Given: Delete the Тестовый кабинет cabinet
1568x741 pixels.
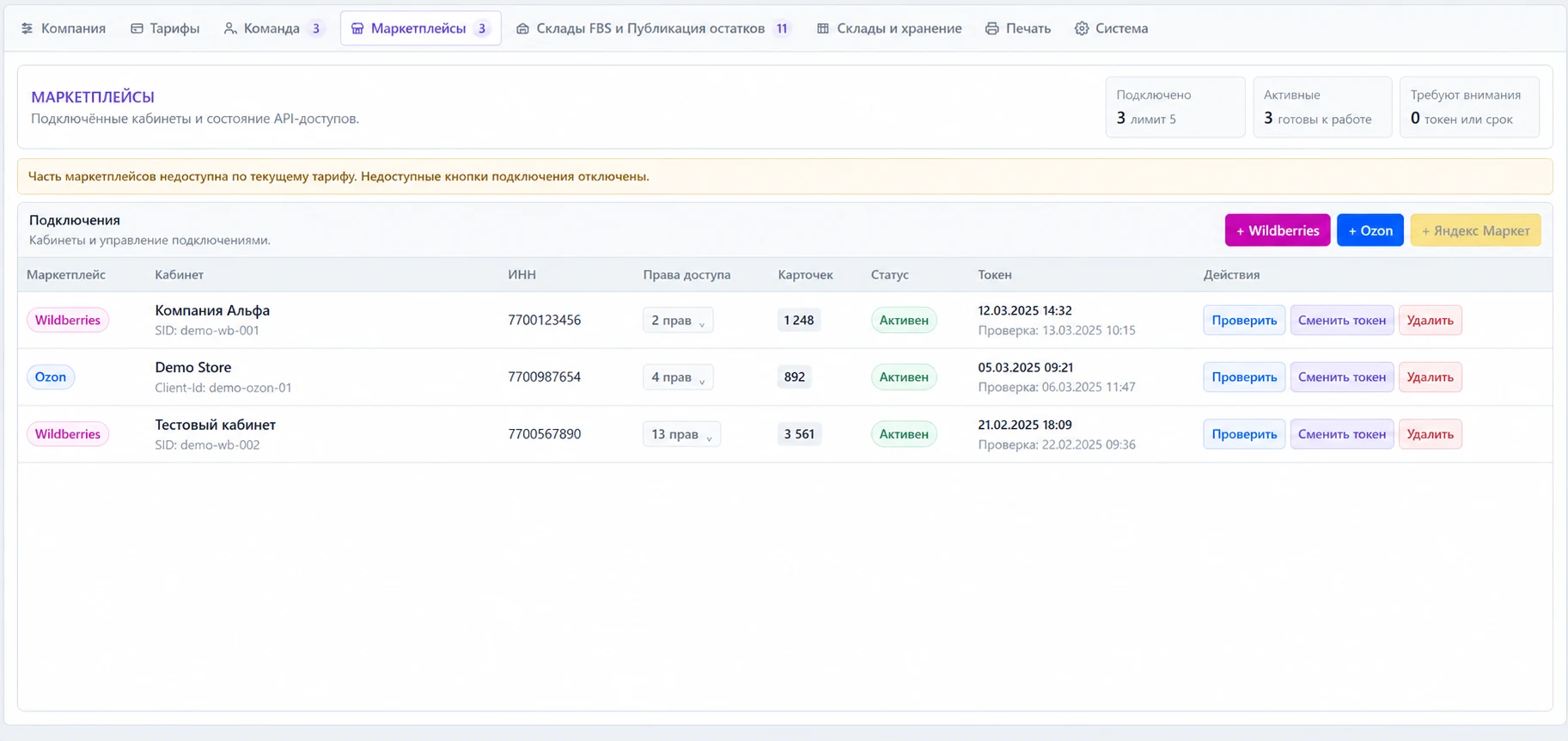Looking at the screenshot, I should 1431,434.
